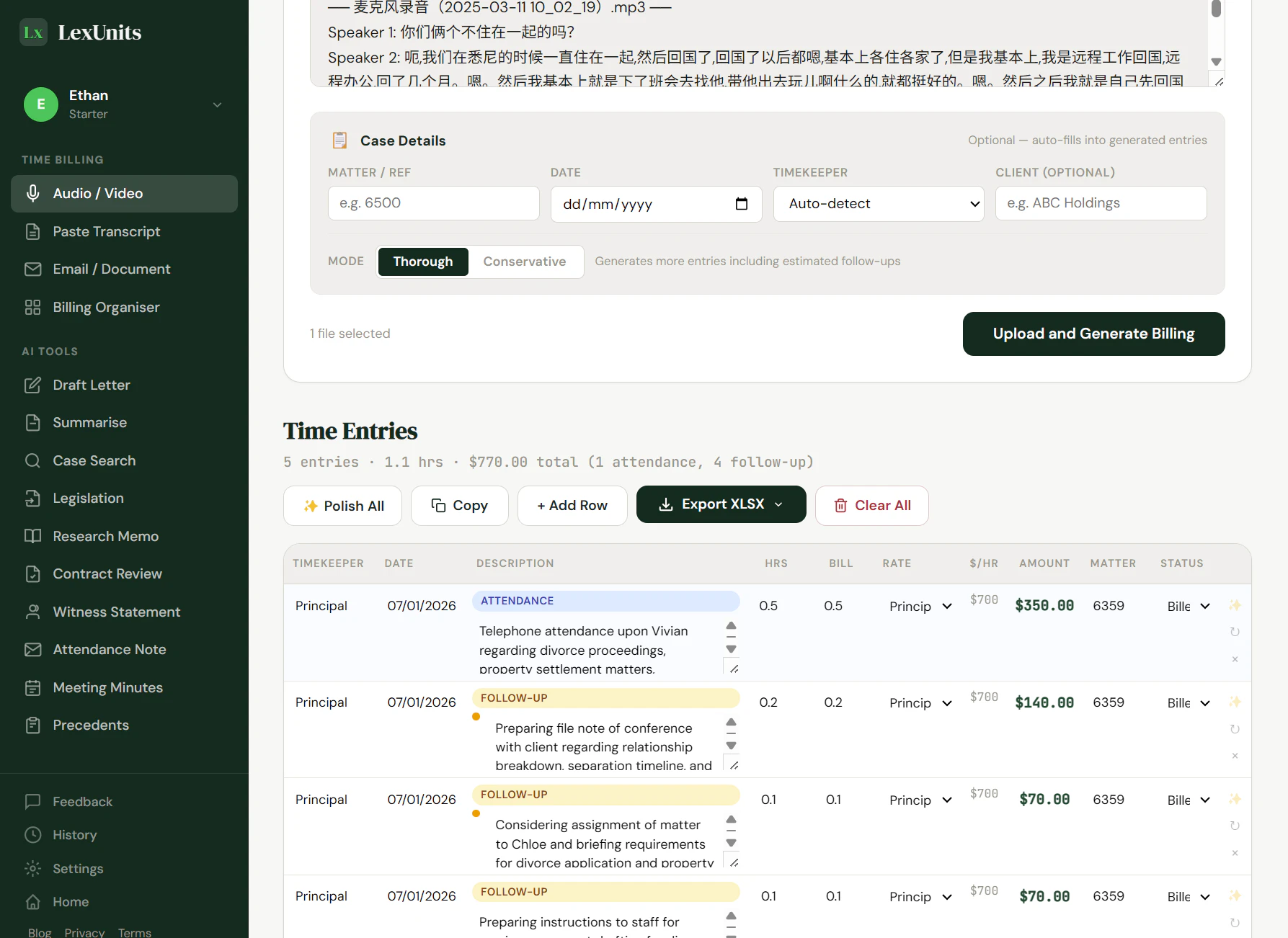Increase hours using the up stepper arrow
The image size is (1288, 938).
click(x=731, y=625)
